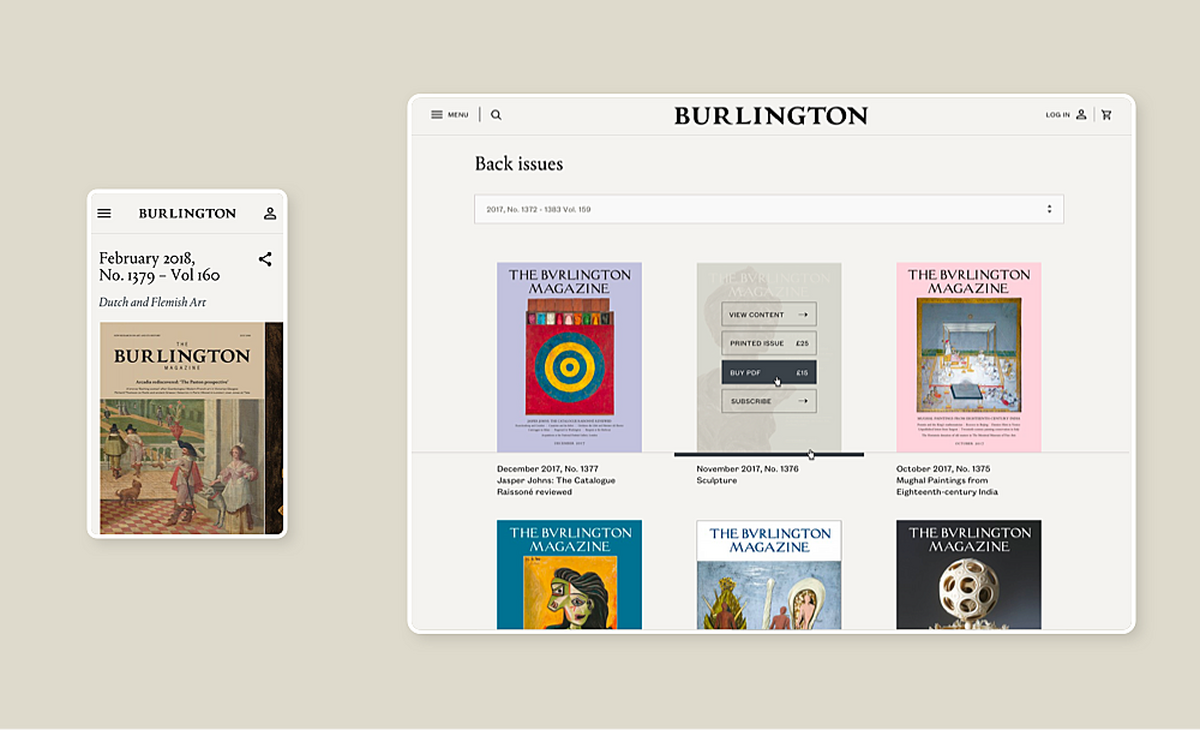Click the shopping cart icon

pyautogui.click(x=1106, y=114)
